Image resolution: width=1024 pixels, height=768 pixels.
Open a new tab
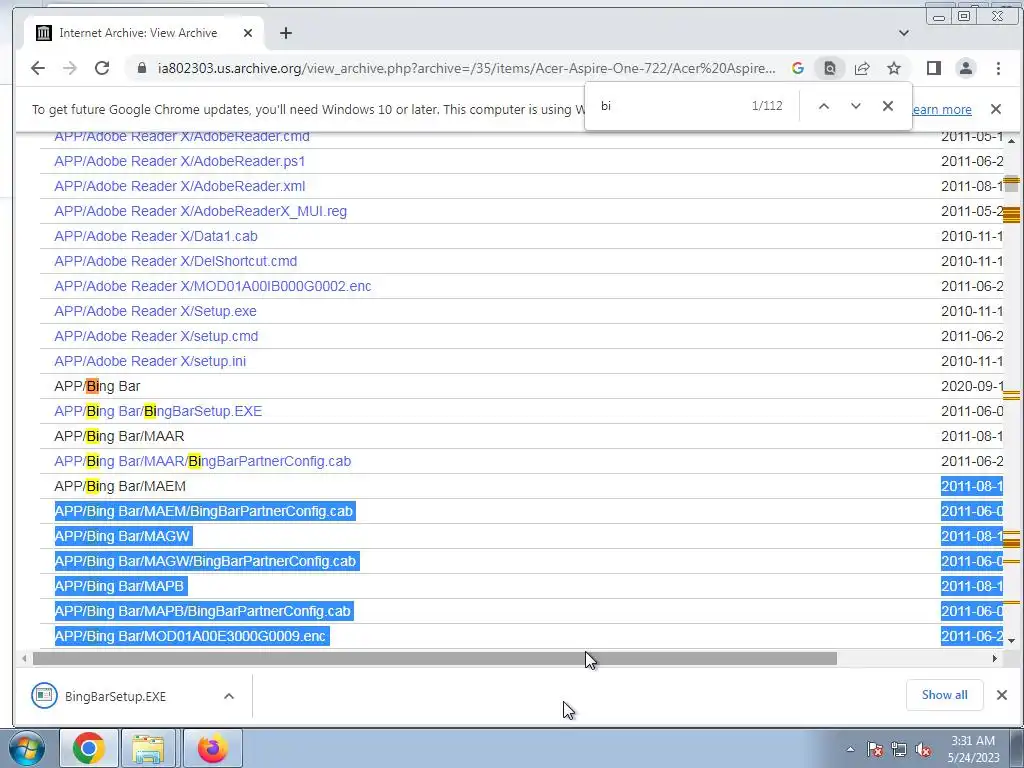(x=286, y=33)
